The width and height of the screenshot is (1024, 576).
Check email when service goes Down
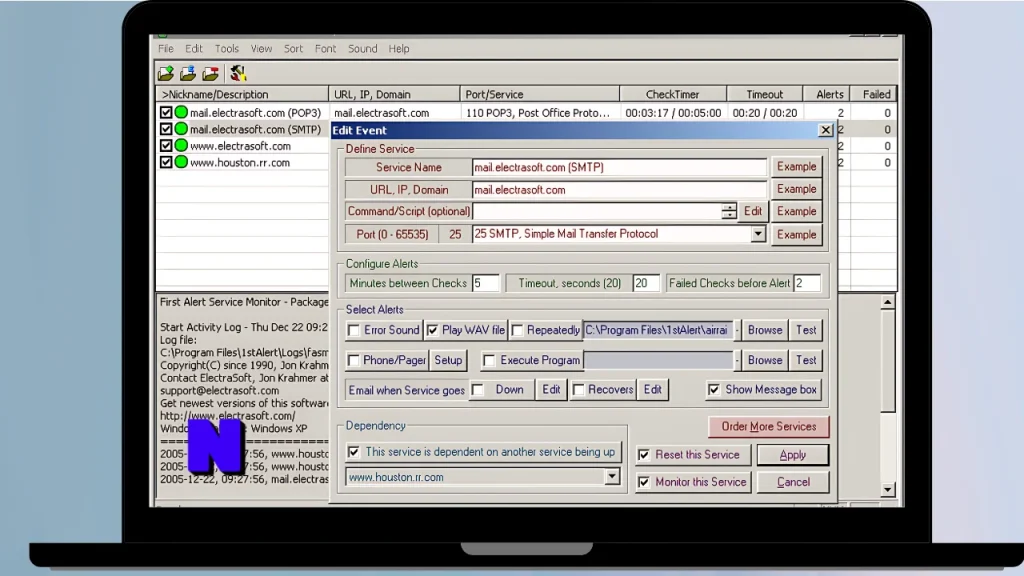478,390
